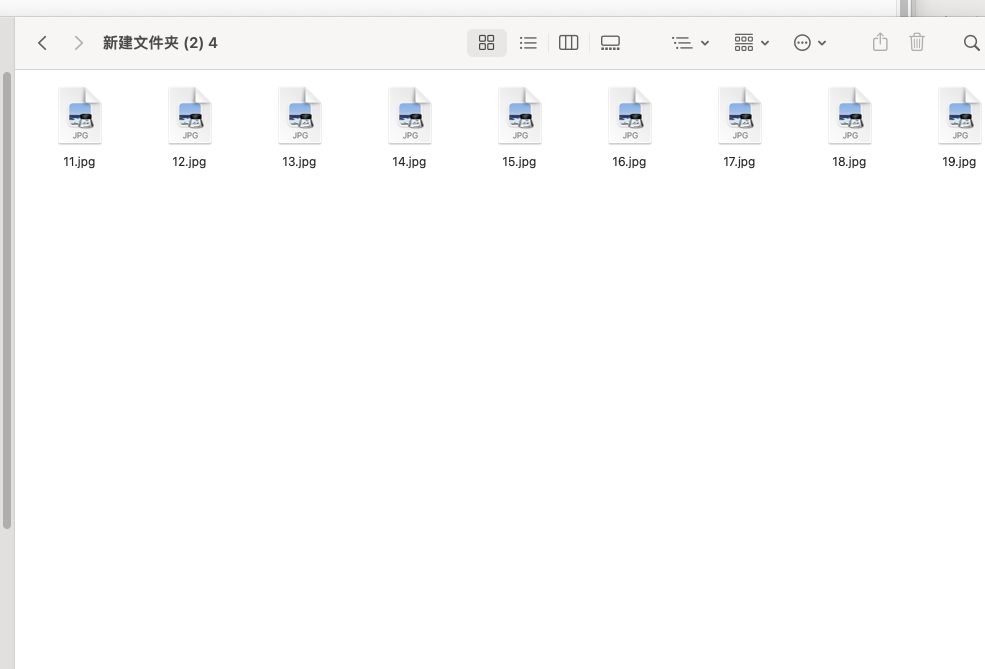The image size is (985, 669).
Task: Select the 17.jpg file icon
Action: tap(740, 116)
